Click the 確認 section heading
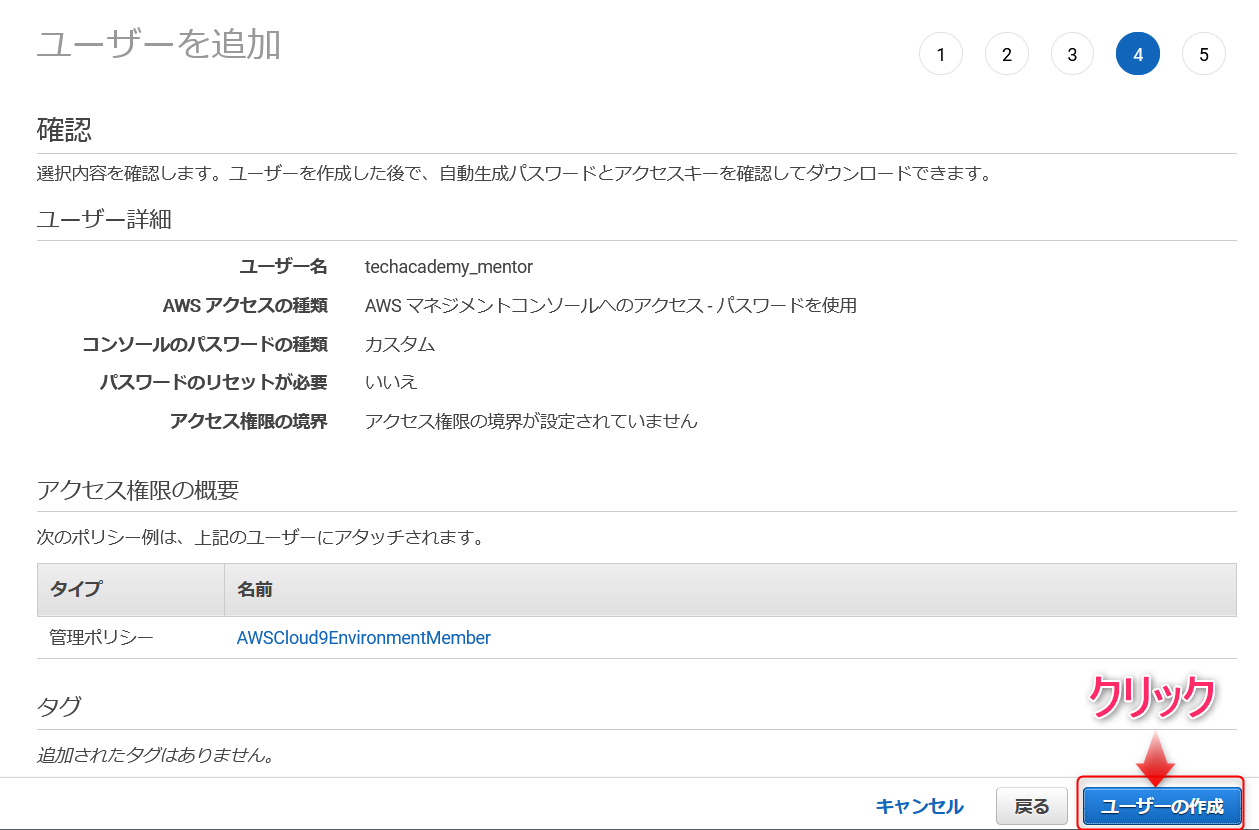 coord(64,129)
